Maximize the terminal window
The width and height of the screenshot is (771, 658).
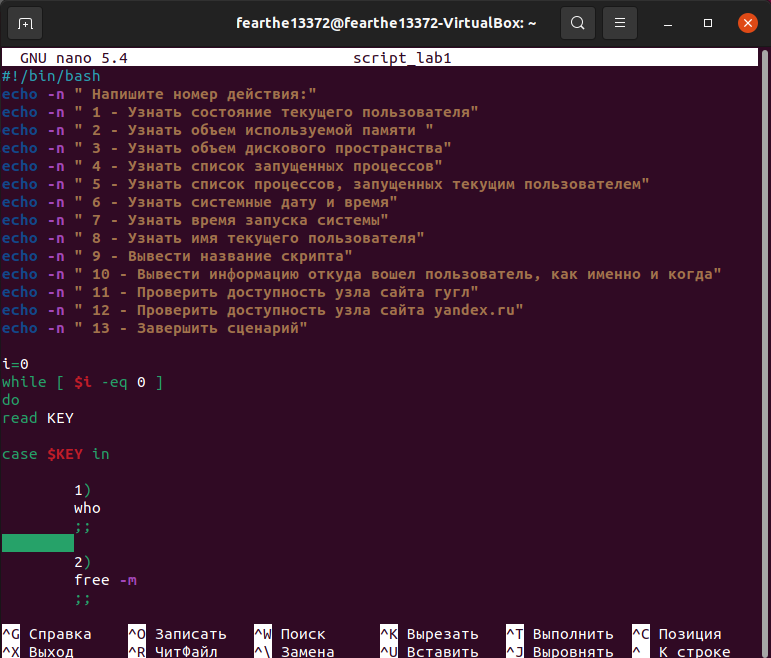click(x=708, y=23)
